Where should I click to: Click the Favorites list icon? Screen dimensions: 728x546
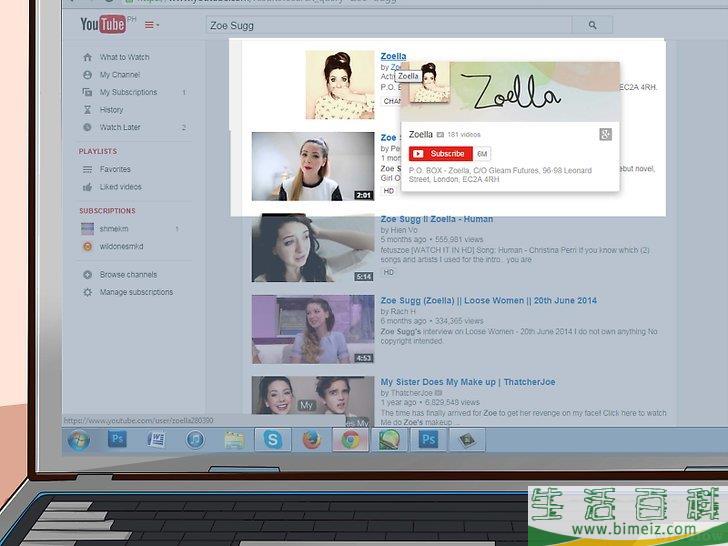(x=87, y=169)
